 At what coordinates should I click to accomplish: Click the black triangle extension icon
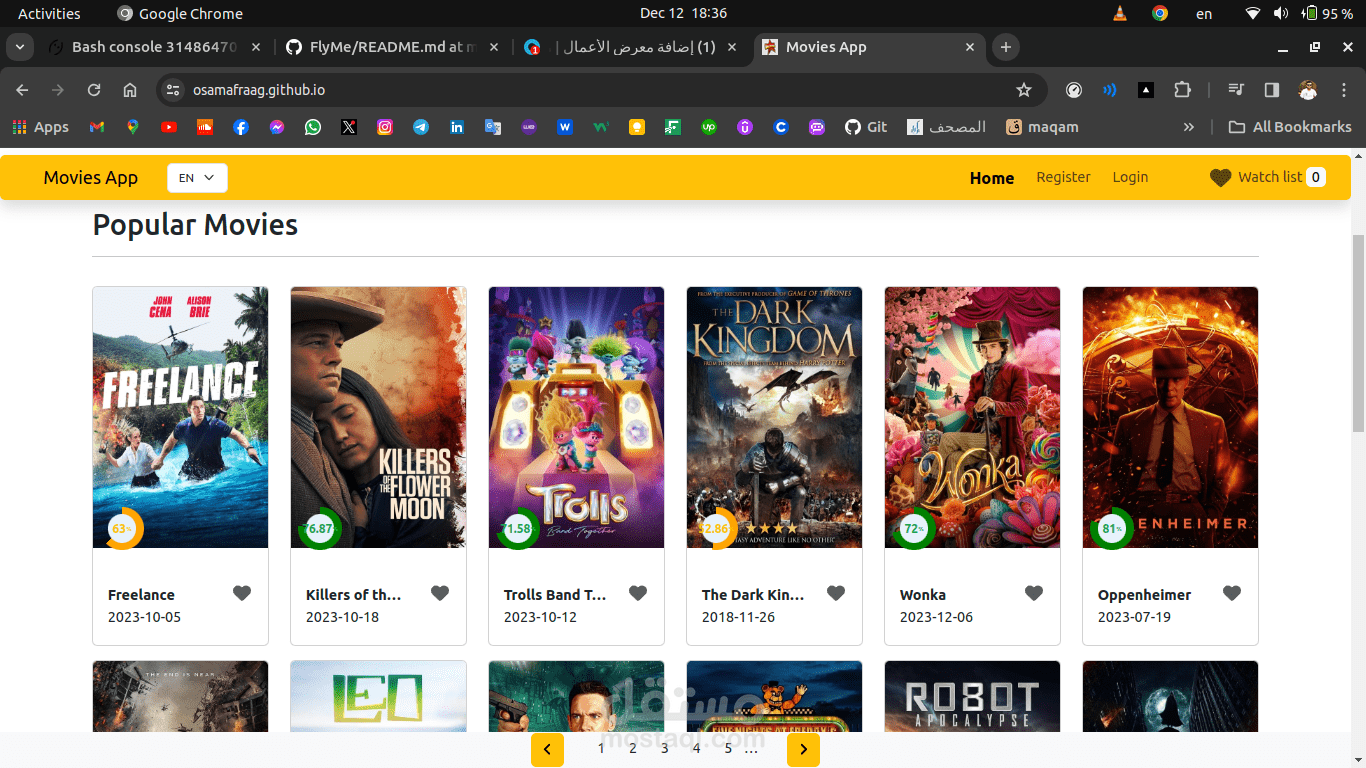pos(1146,90)
